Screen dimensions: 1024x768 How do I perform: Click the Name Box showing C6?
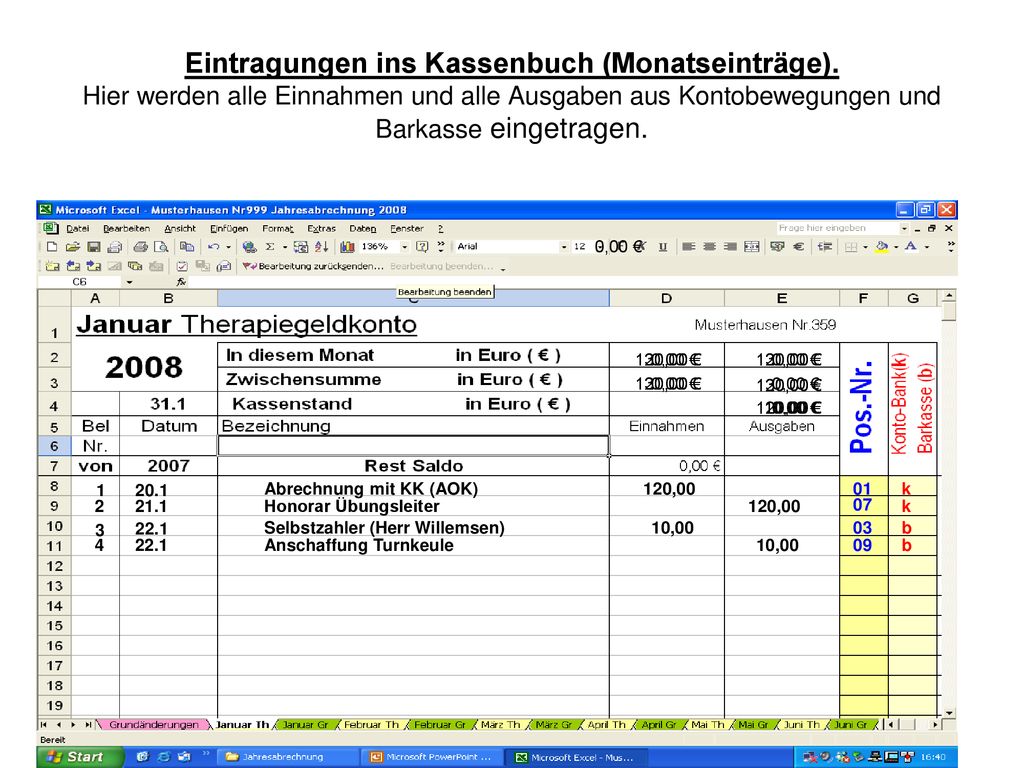click(80, 282)
